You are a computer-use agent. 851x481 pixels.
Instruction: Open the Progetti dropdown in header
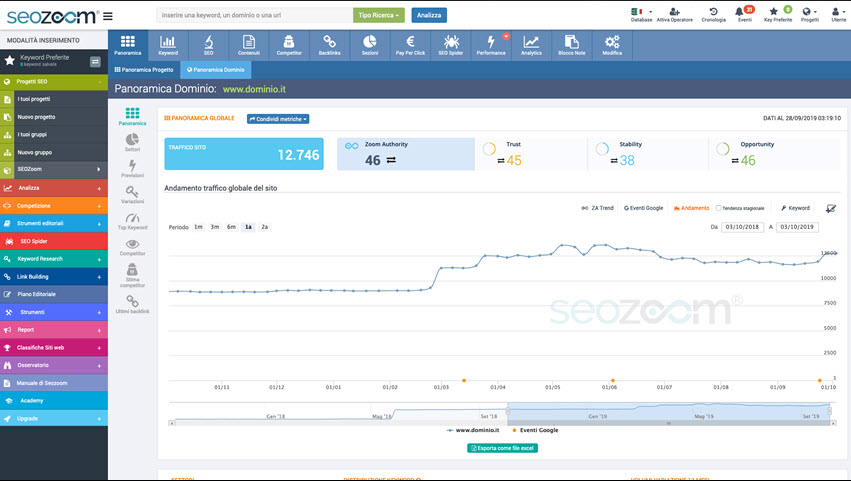tap(809, 14)
